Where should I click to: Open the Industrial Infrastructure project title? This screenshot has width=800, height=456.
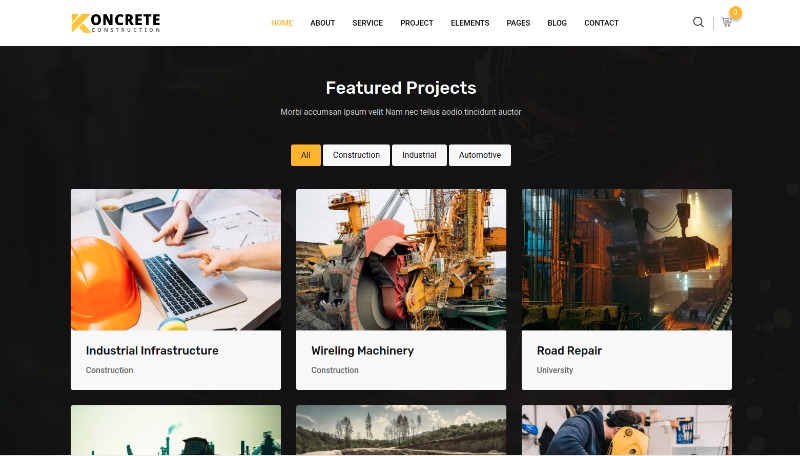152,350
